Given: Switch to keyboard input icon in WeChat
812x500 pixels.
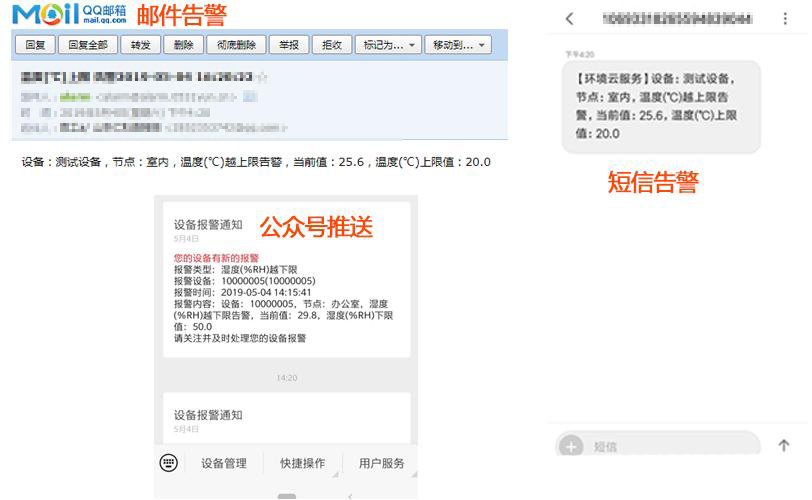Looking at the screenshot, I should click(169, 462).
